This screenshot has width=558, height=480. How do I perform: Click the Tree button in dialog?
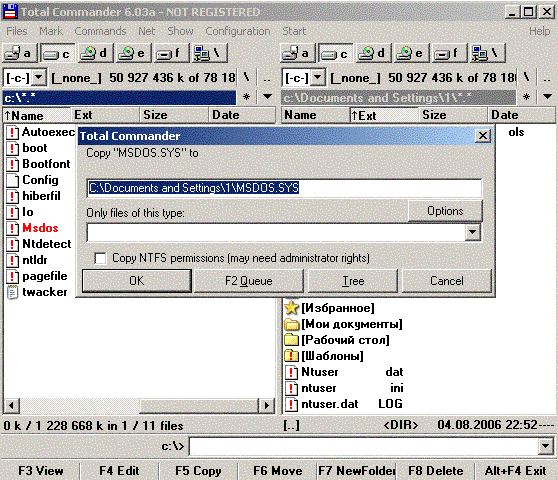[x=353, y=281]
